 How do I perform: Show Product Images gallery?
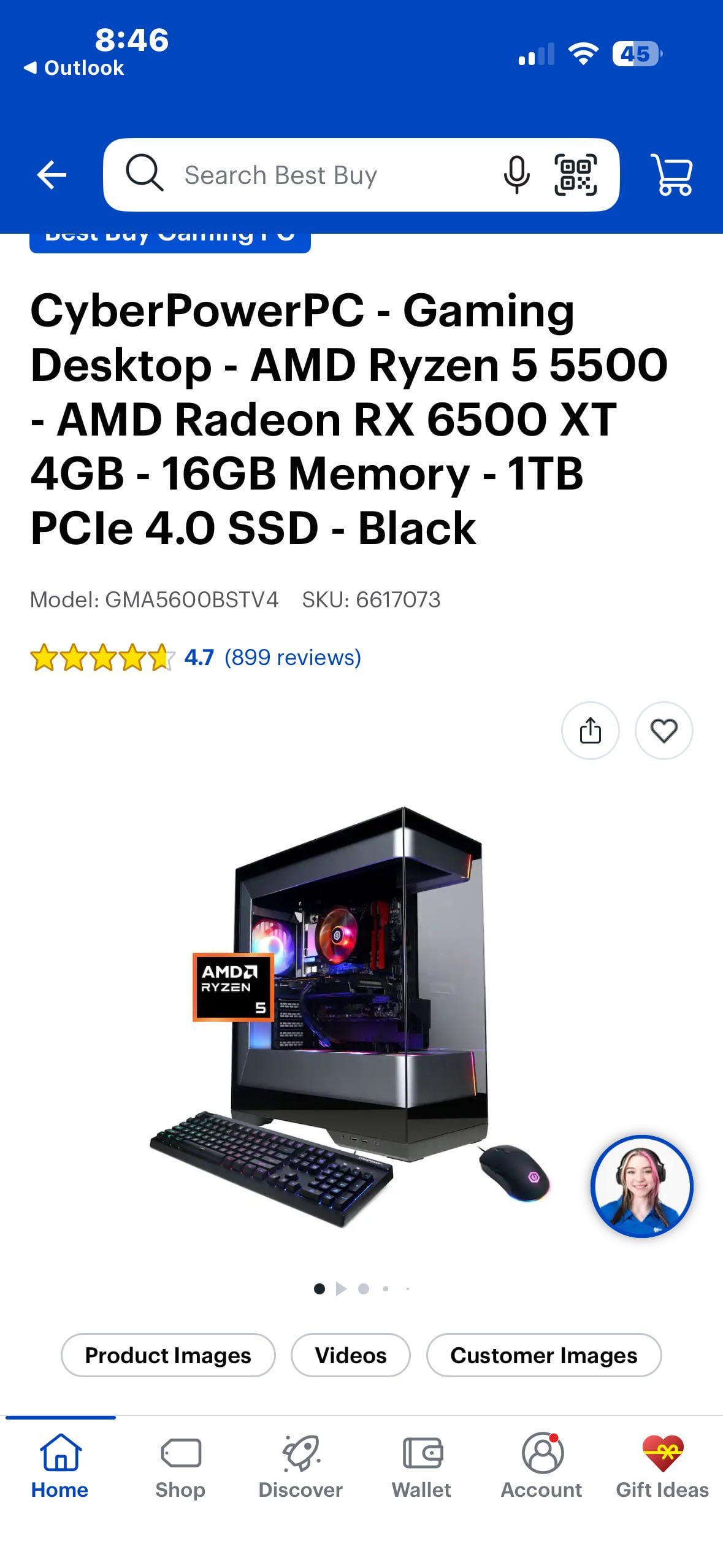168,1355
